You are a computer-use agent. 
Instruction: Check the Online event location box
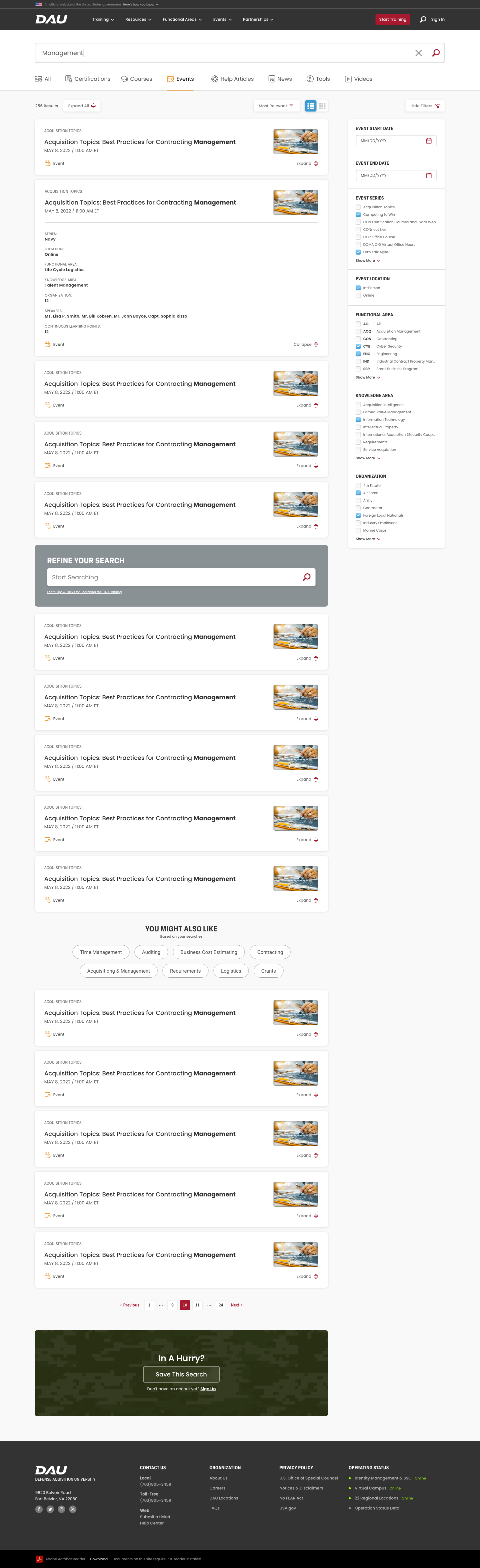coord(358,295)
